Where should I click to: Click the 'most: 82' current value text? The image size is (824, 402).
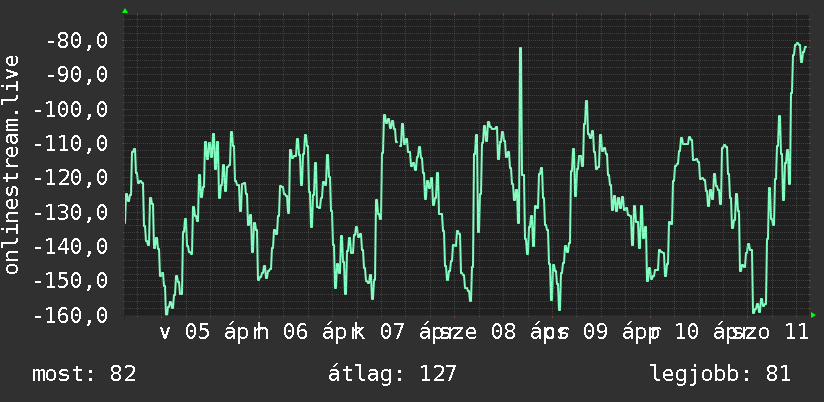[84, 374]
